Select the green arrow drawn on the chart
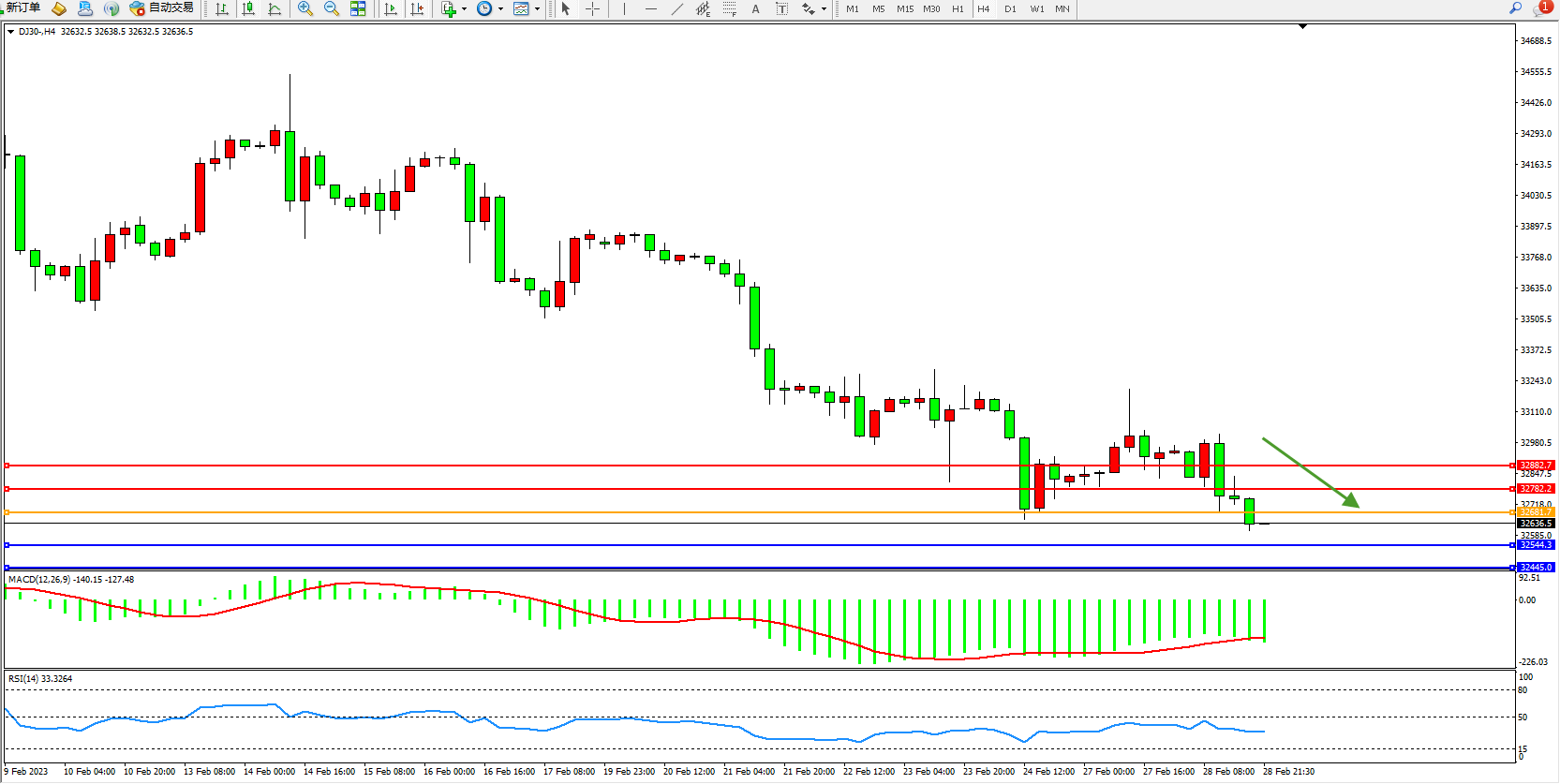 [1309, 471]
